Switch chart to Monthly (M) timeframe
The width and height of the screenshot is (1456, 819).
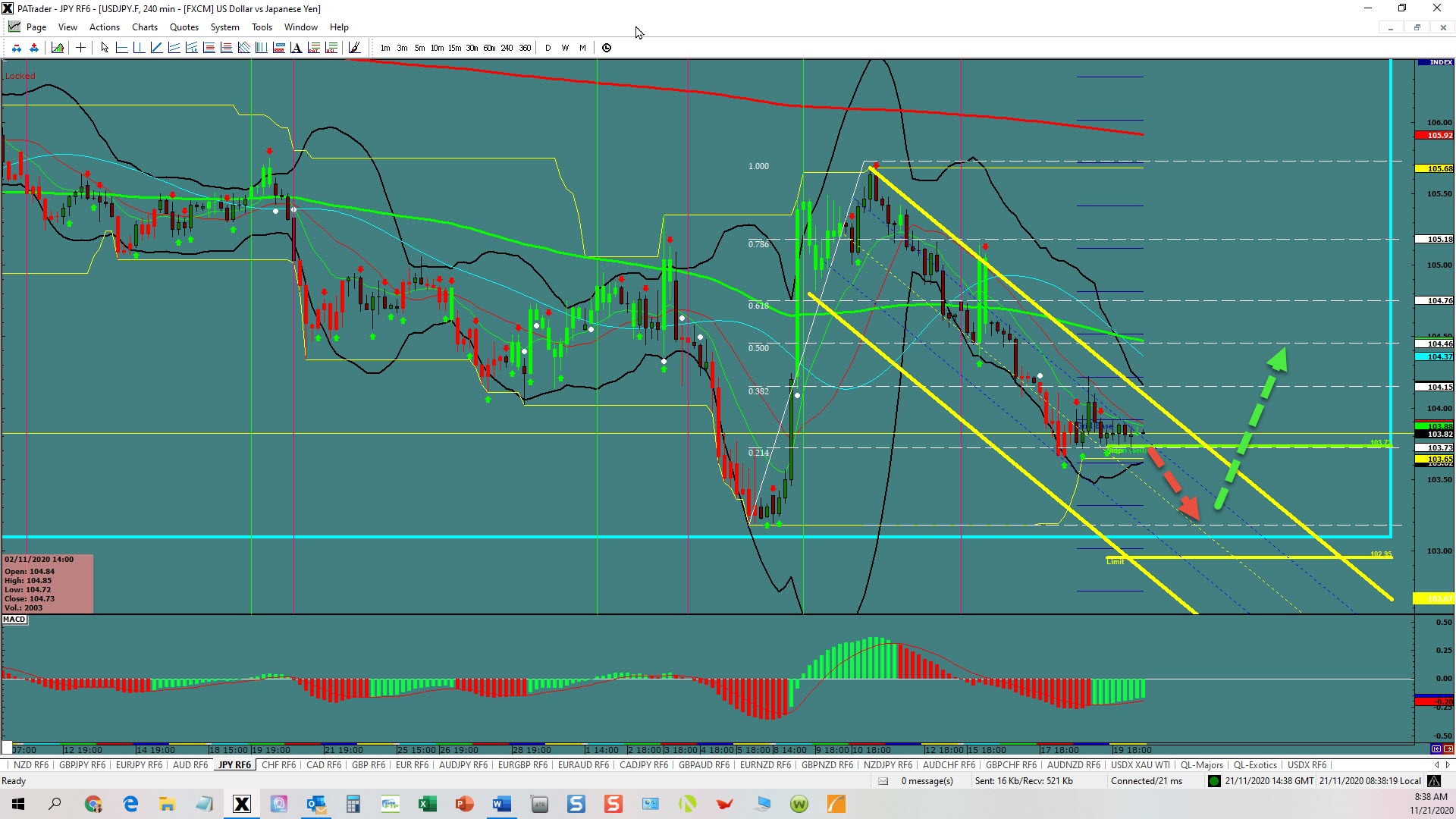click(582, 48)
